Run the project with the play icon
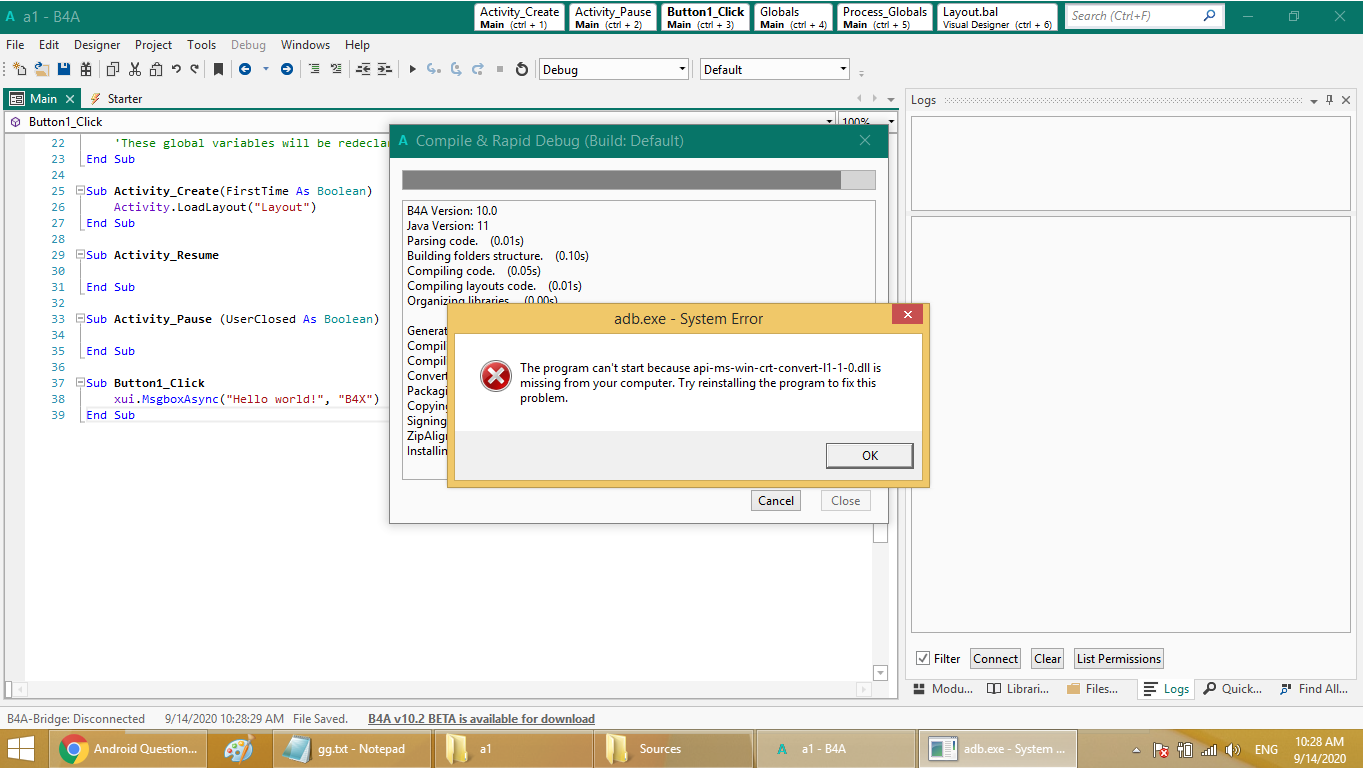 [x=412, y=69]
